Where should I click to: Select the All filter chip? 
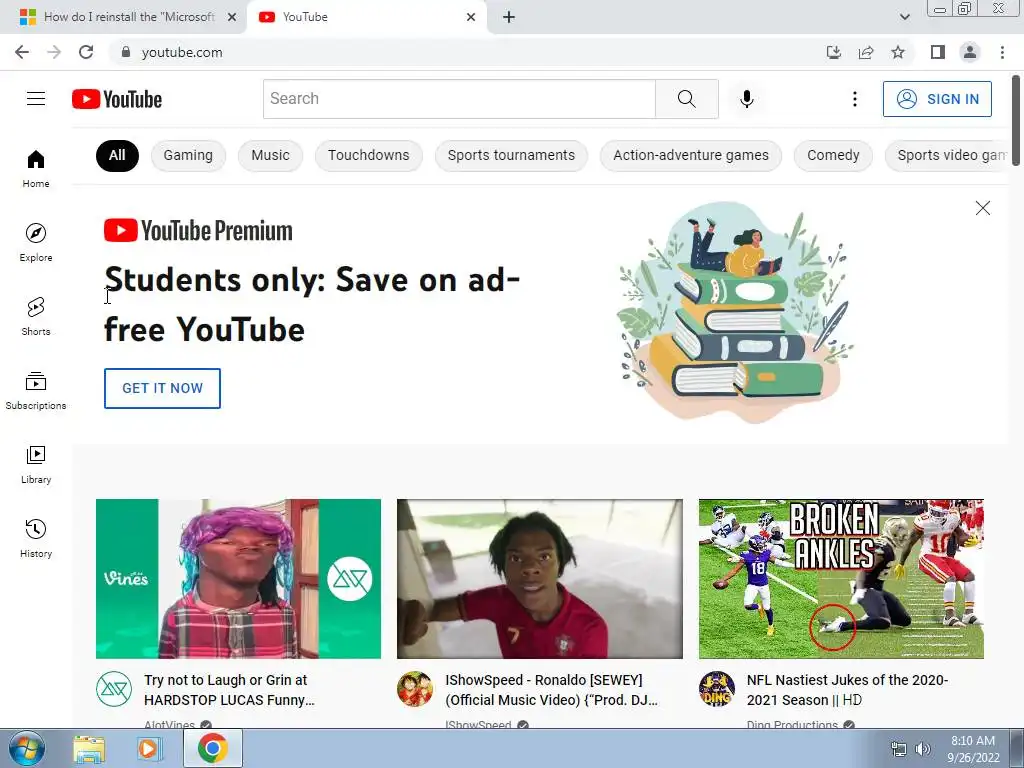pyautogui.click(x=117, y=155)
